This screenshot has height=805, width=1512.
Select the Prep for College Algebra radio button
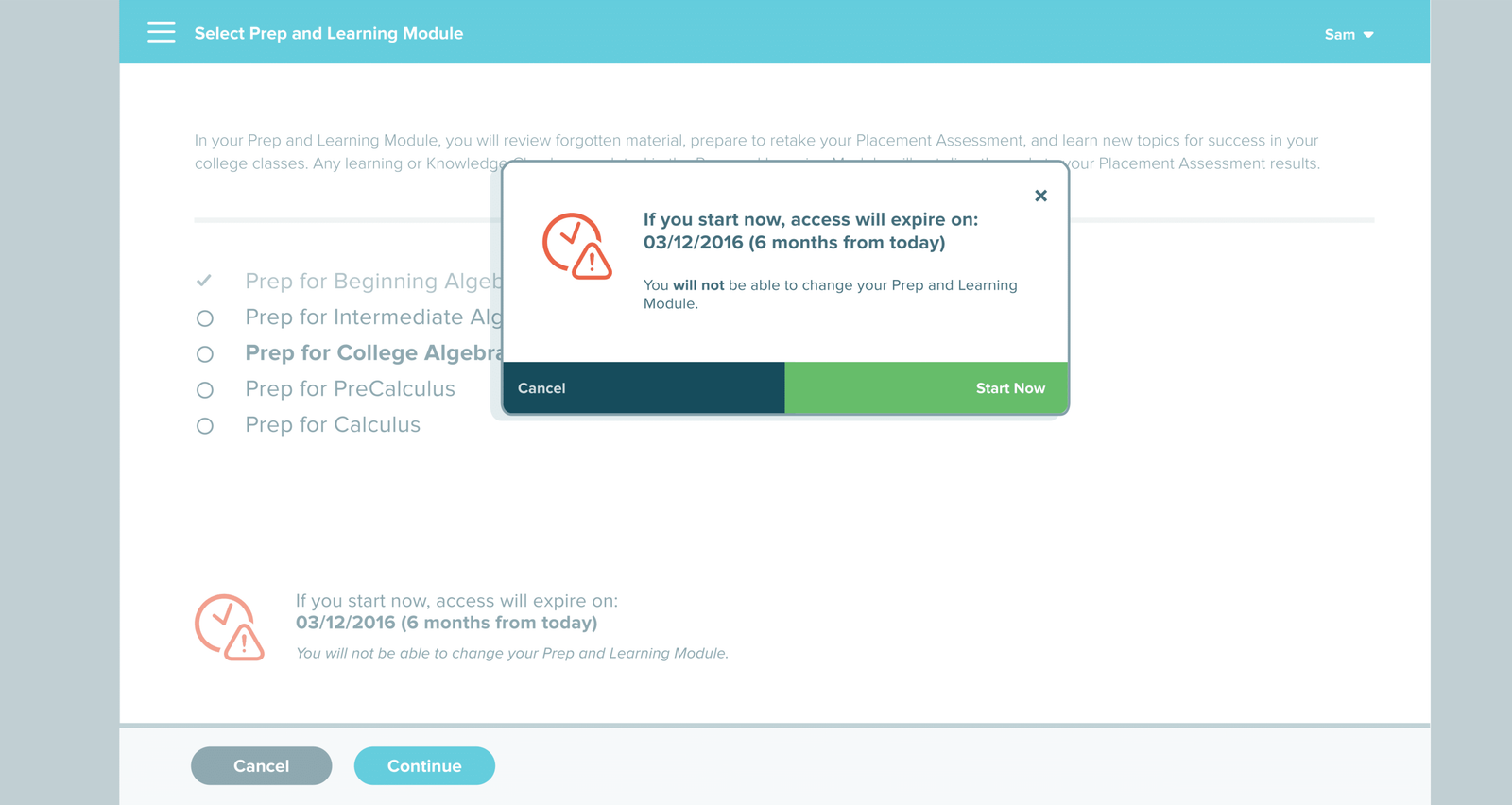point(205,354)
